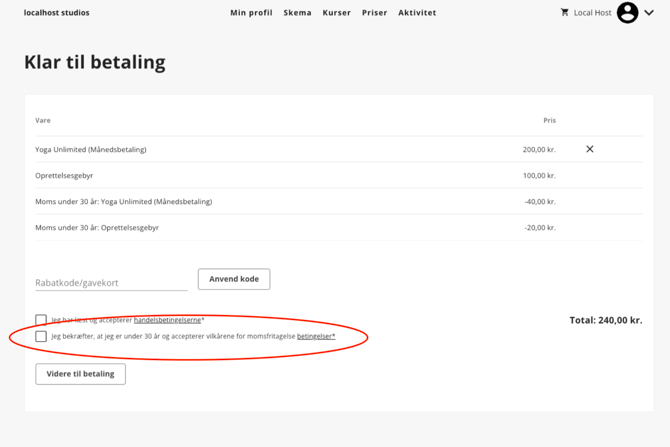Click the user avatar icon
The image size is (670, 447).
click(x=627, y=13)
